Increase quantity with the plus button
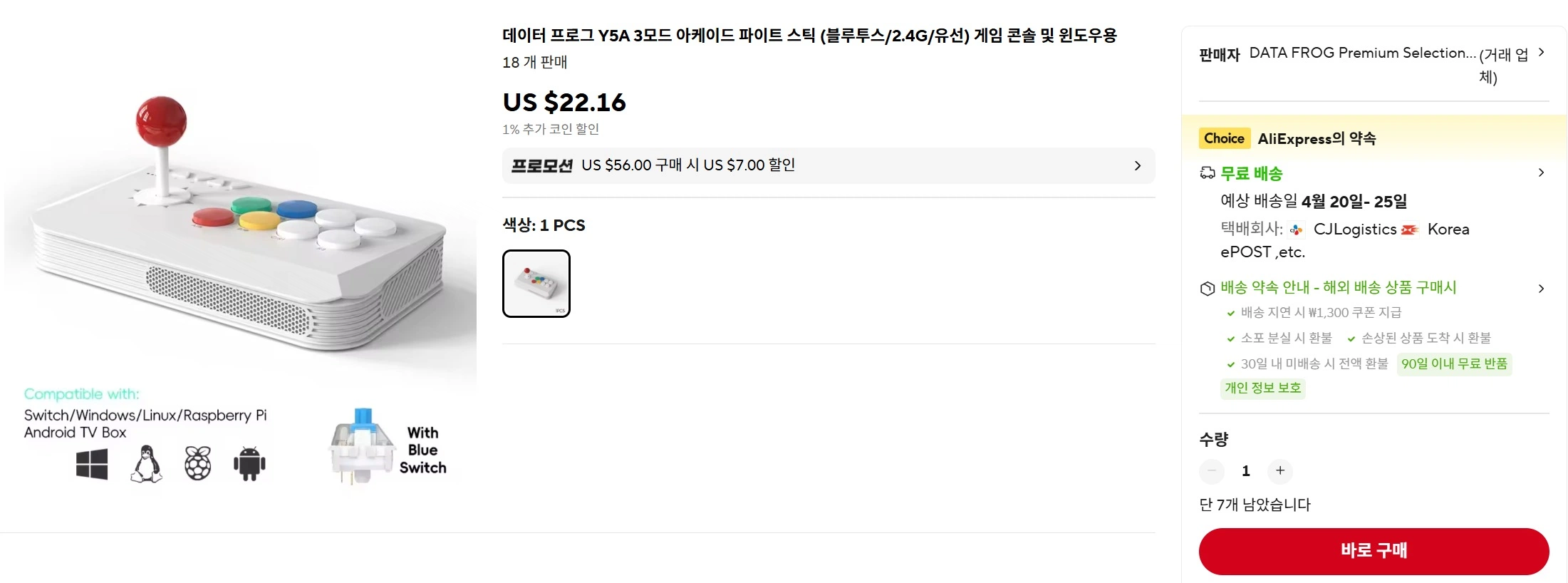This screenshot has height=583, width=1568. [x=1280, y=470]
